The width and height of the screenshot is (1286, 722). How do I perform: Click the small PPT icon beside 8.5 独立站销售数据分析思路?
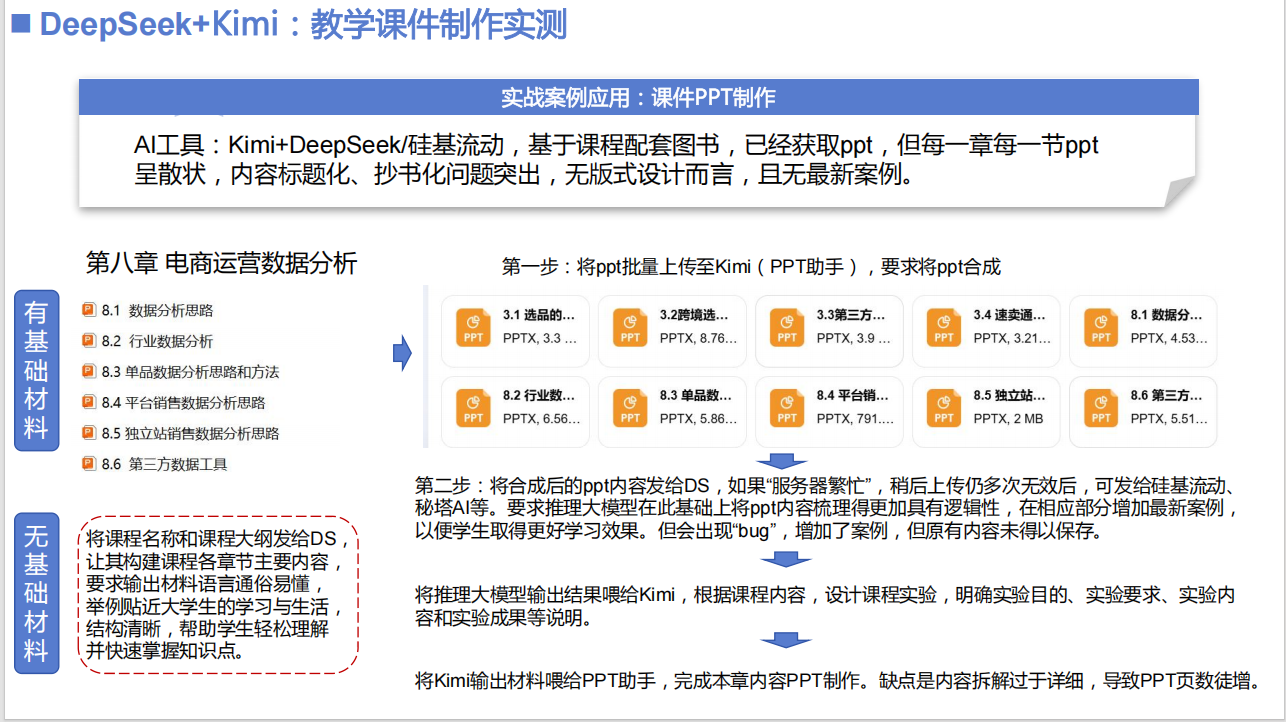(x=88, y=433)
